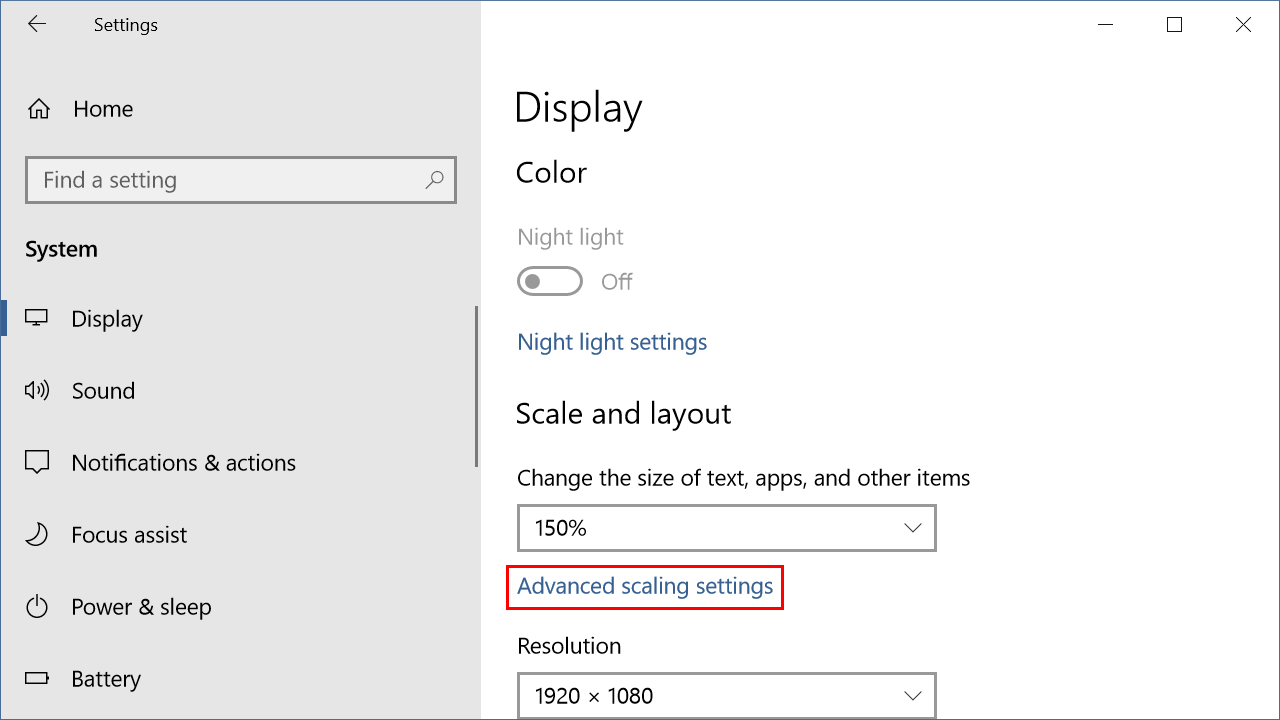Open the 150% scale dropdown
The image size is (1280, 720).
tap(726, 528)
